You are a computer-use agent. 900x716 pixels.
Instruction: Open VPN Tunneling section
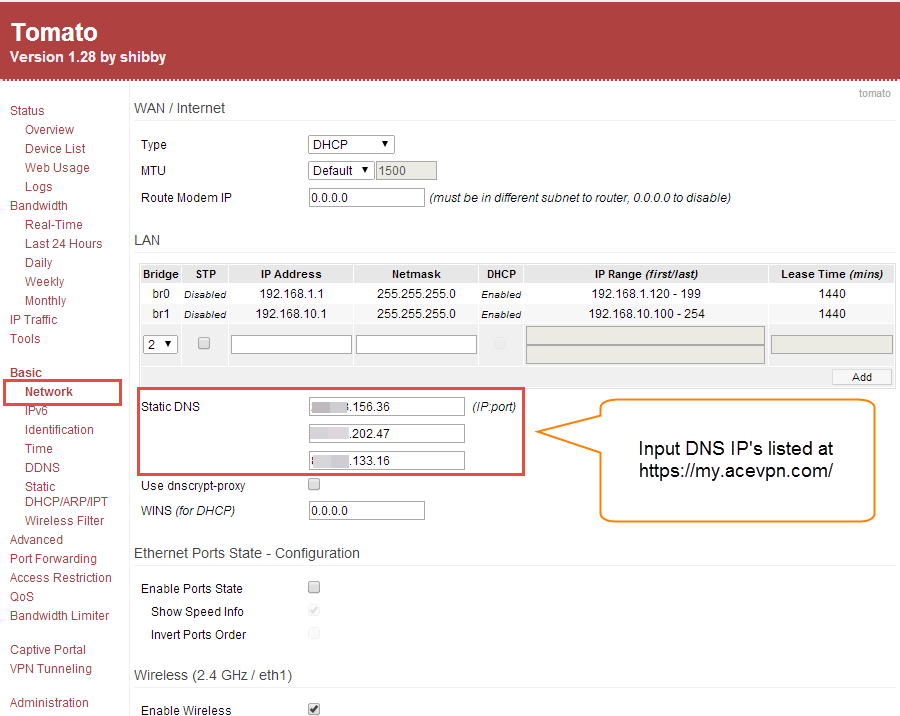[51, 668]
